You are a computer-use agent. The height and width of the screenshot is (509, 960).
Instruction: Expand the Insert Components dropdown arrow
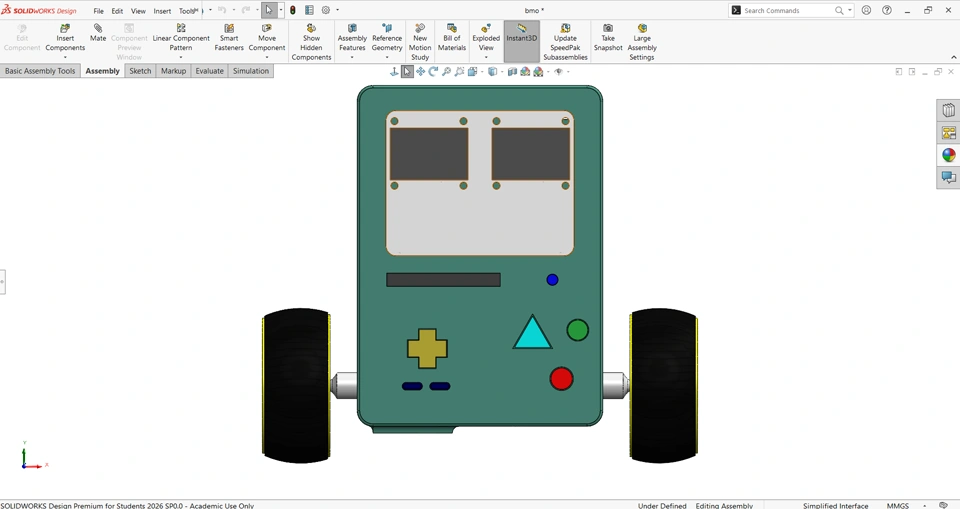65,57
